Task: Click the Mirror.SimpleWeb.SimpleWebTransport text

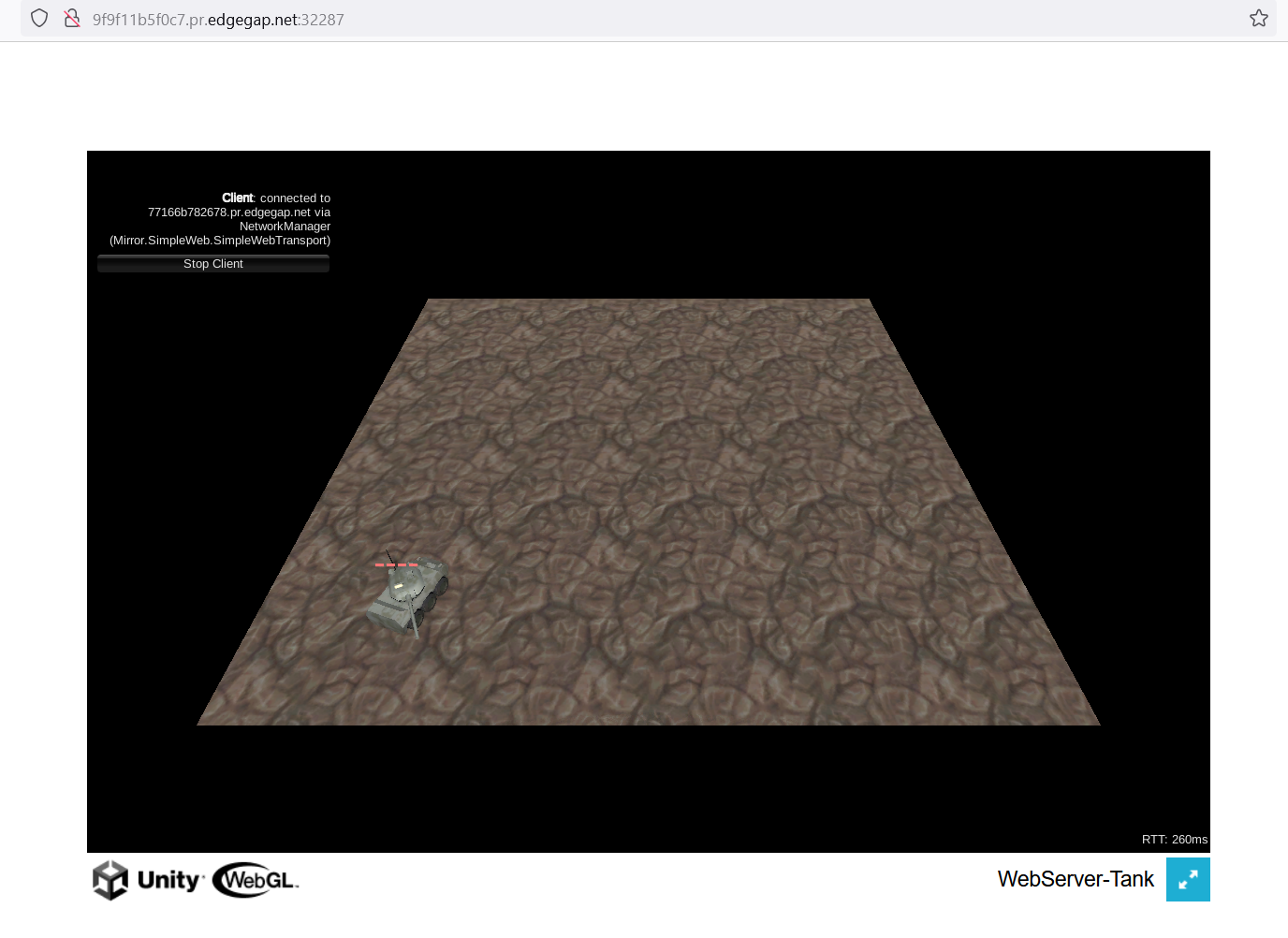Action: 220,241
